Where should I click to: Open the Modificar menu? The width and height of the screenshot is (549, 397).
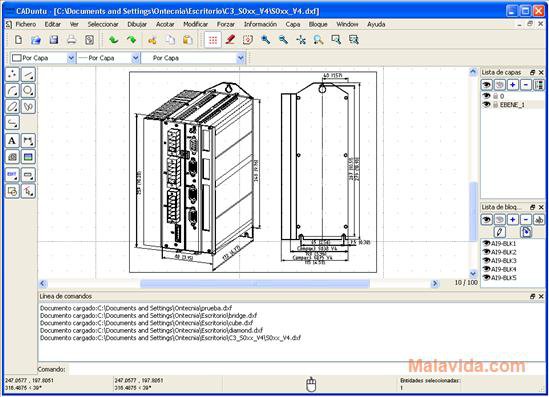(x=195, y=24)
